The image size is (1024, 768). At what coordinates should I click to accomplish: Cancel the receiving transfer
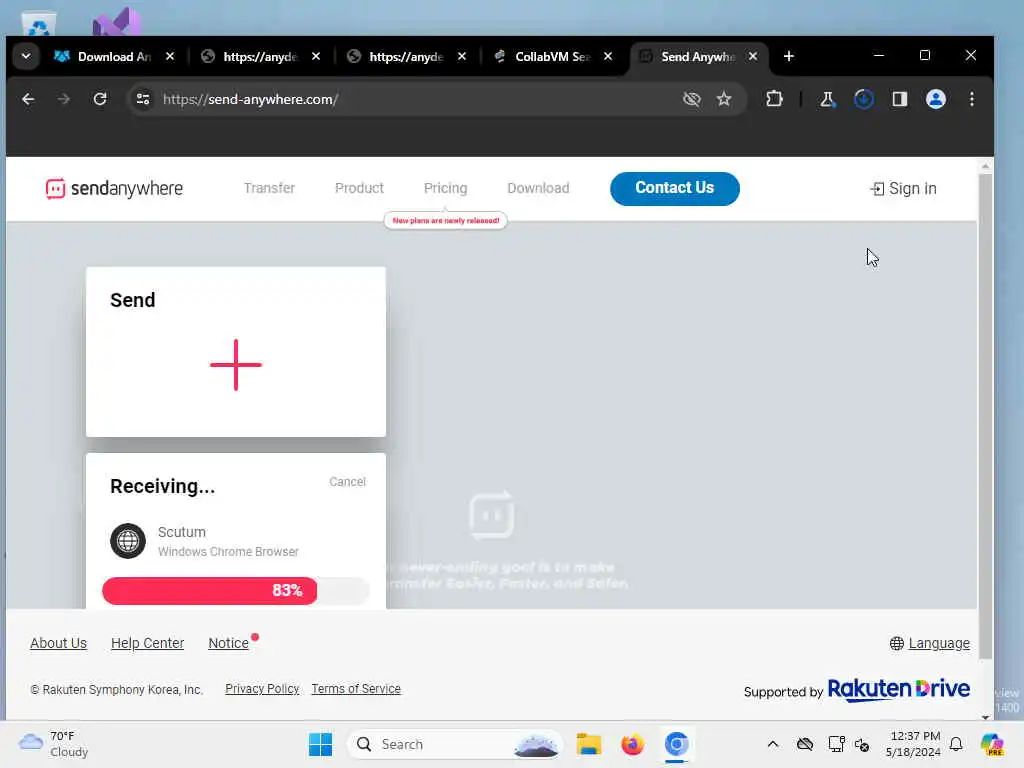[x=347, y=482]
